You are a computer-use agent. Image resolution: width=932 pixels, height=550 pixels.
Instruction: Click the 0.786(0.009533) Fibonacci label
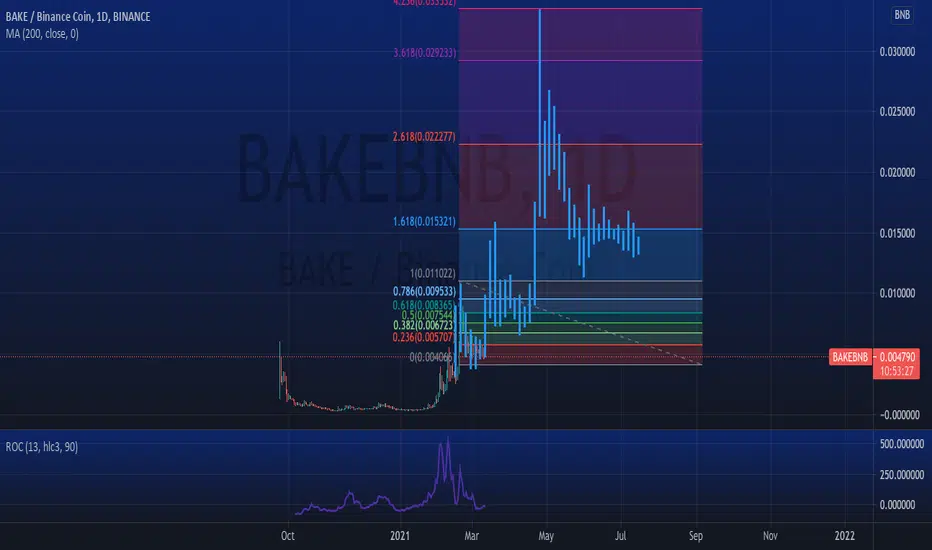point(424,291)
